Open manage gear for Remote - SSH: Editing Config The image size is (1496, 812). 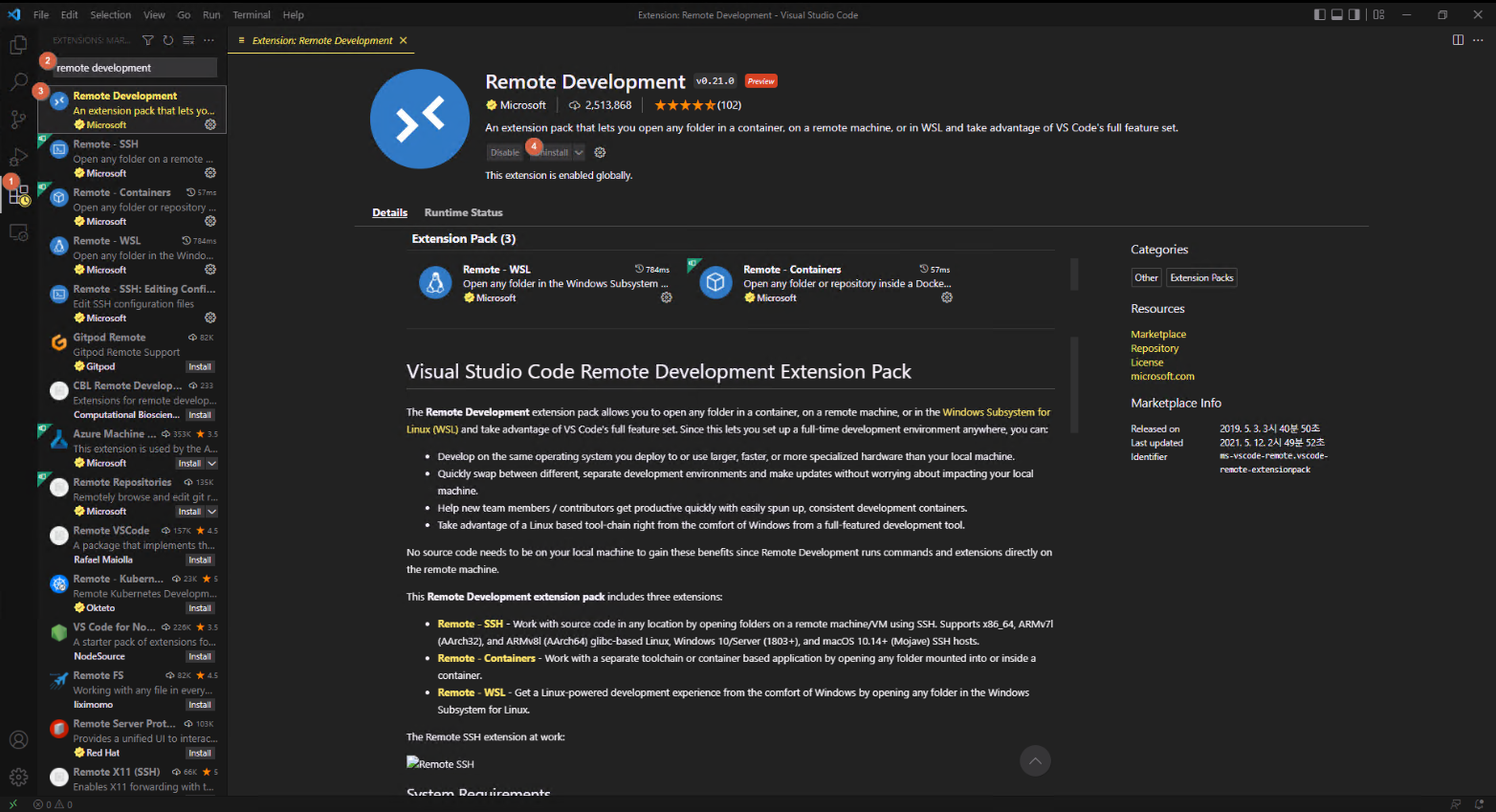click(x=210, y=318)
